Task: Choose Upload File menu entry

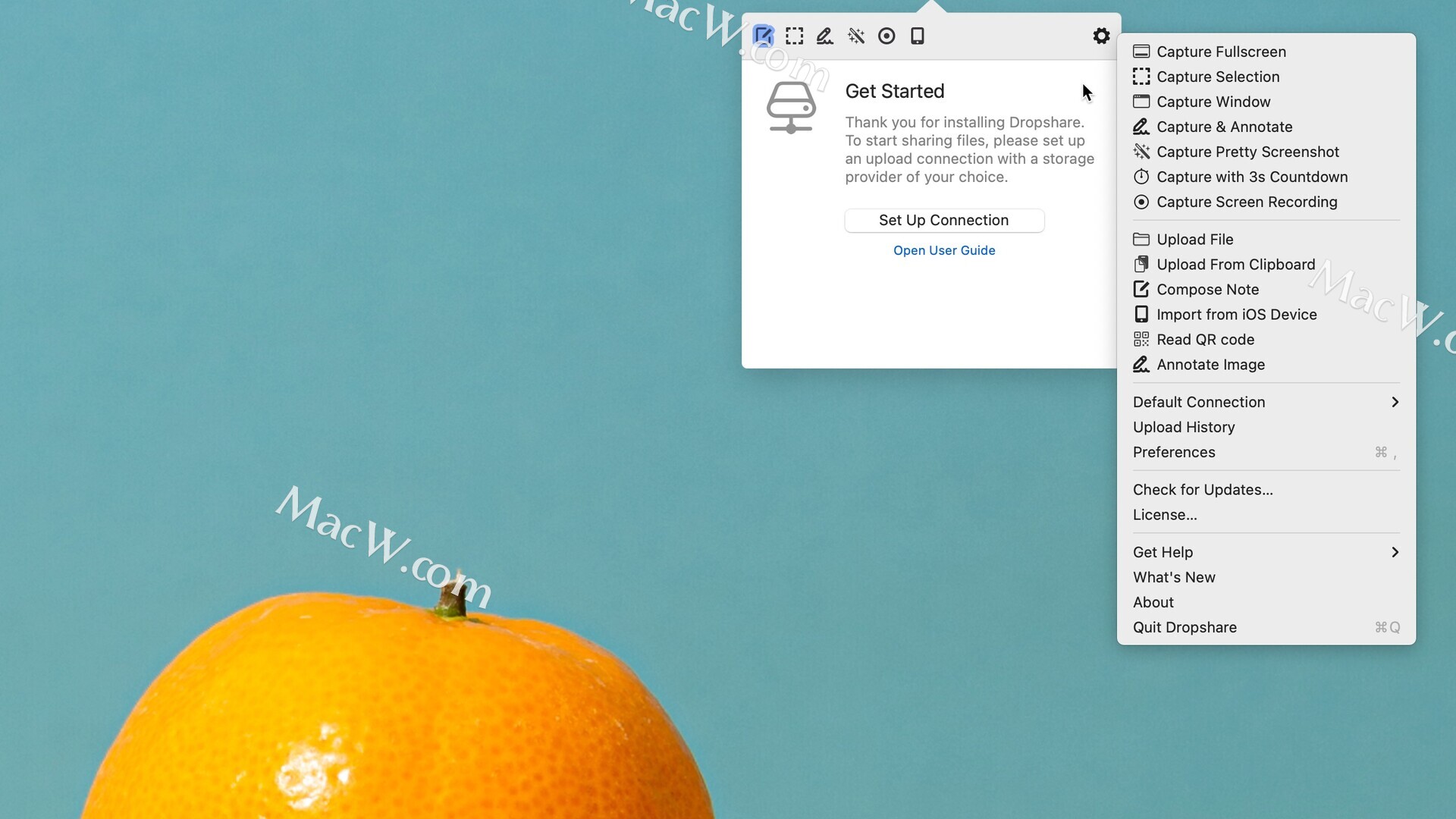Action: click(1266, 239)
